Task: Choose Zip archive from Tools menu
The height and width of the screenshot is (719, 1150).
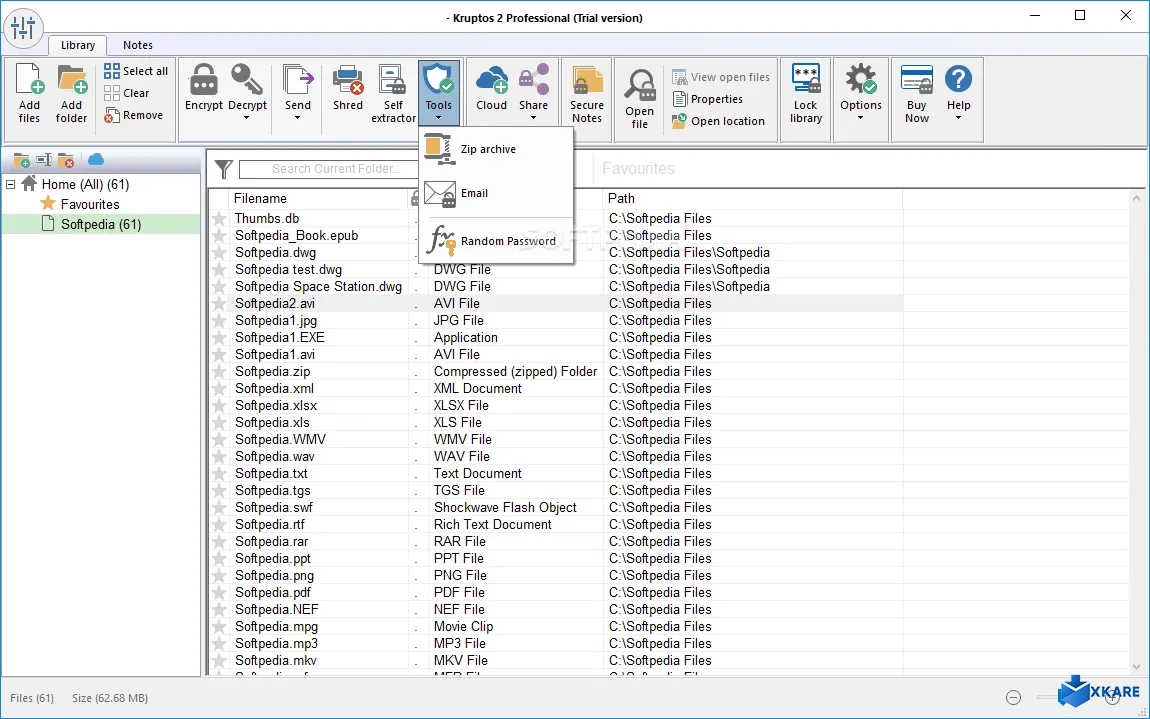Action: point(496,149)
